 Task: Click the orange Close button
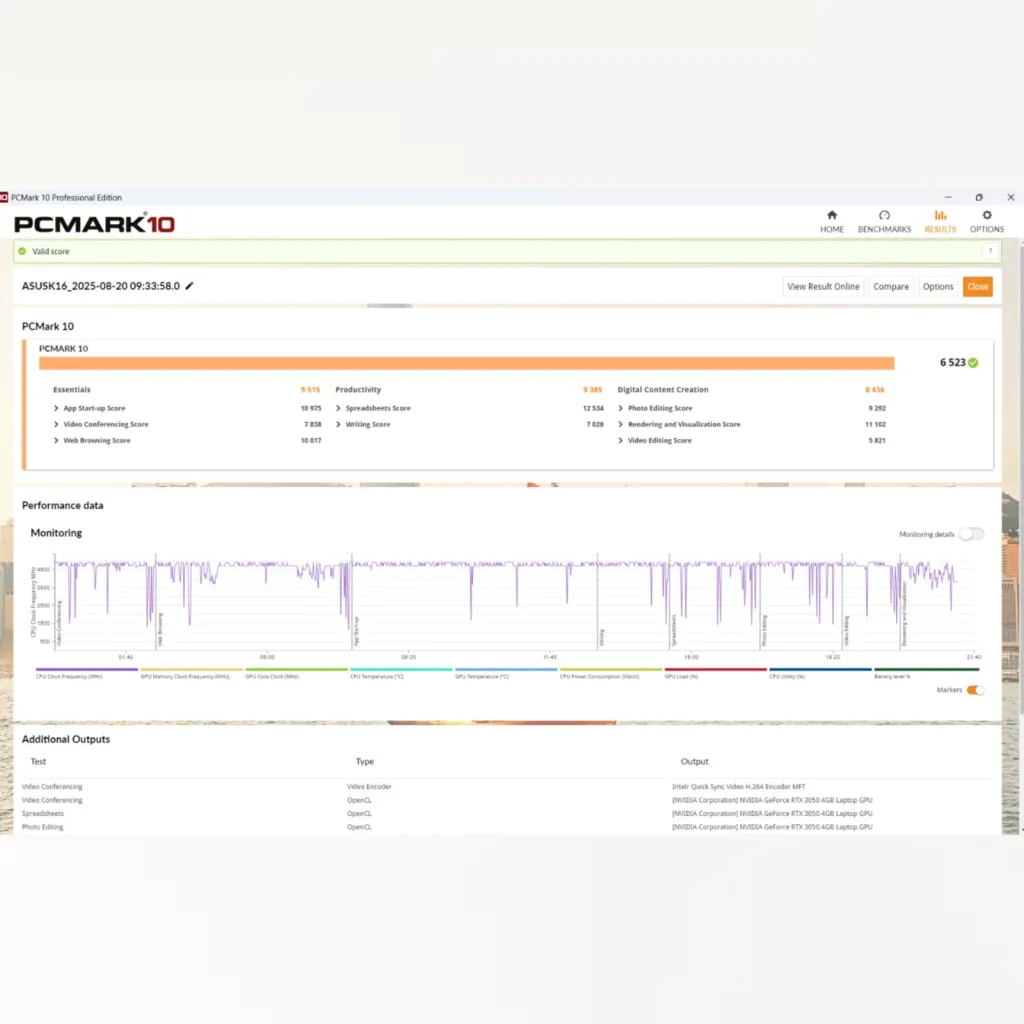[x=977, y=287]
